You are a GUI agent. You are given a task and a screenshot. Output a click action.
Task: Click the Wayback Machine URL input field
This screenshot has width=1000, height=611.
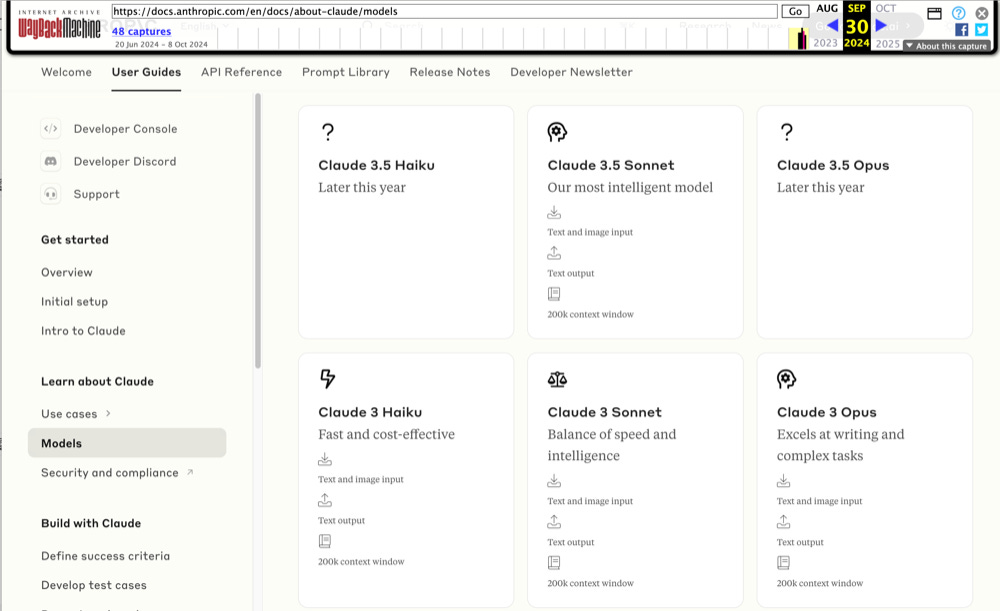445,11
